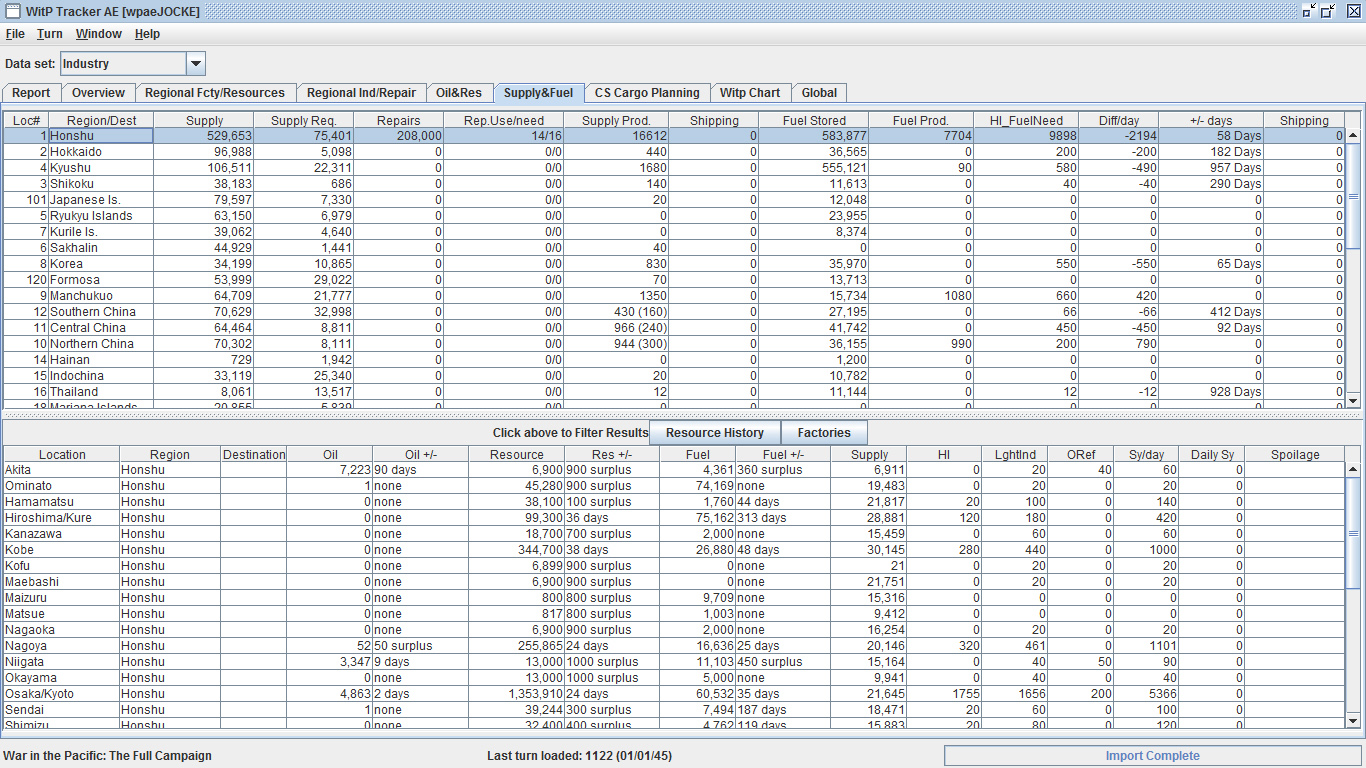Click the Sendai location row
This screenshot has height=768, width=1366.
click(x=675, y=710)
